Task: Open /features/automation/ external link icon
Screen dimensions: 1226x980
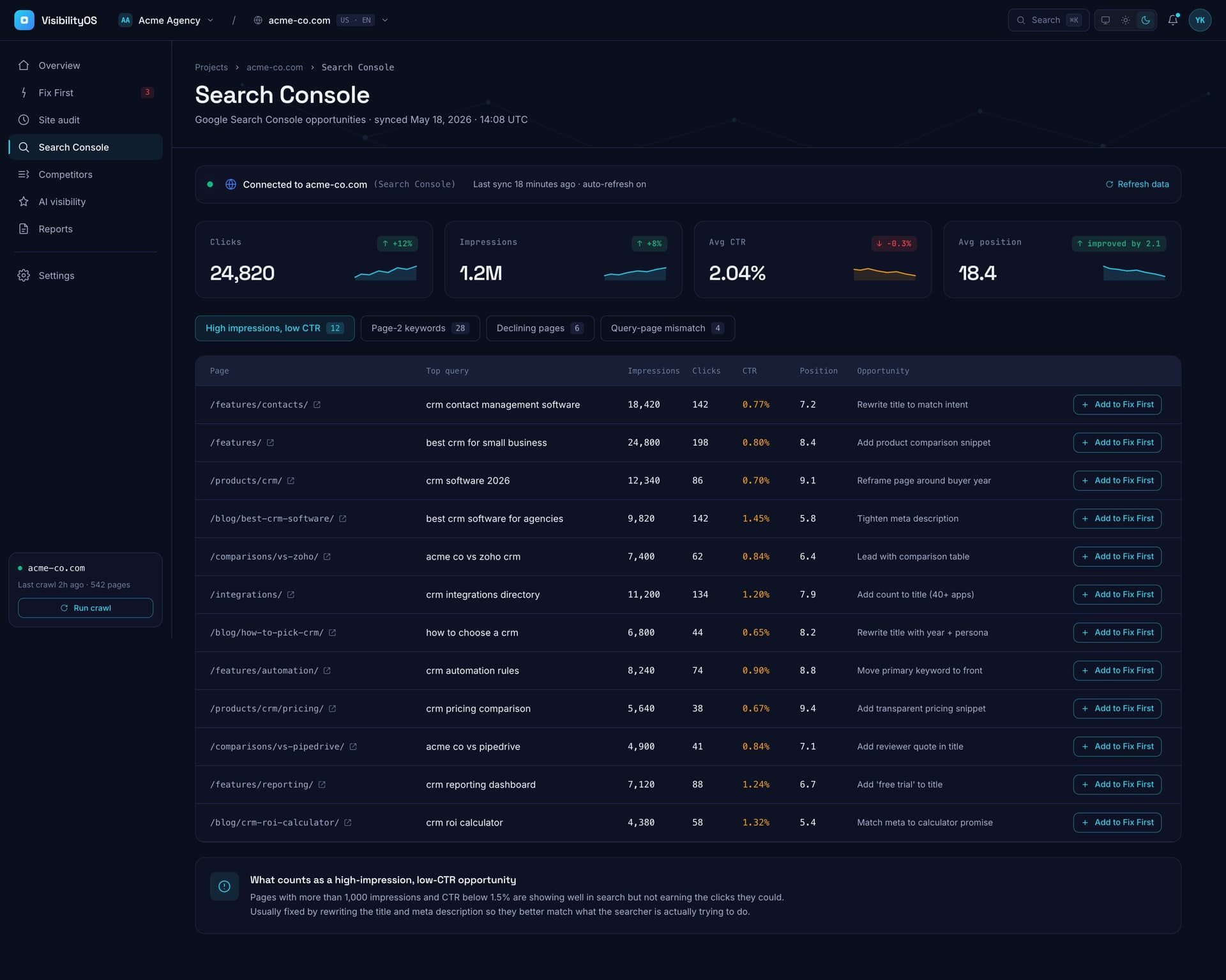Action: click(327, 670)
